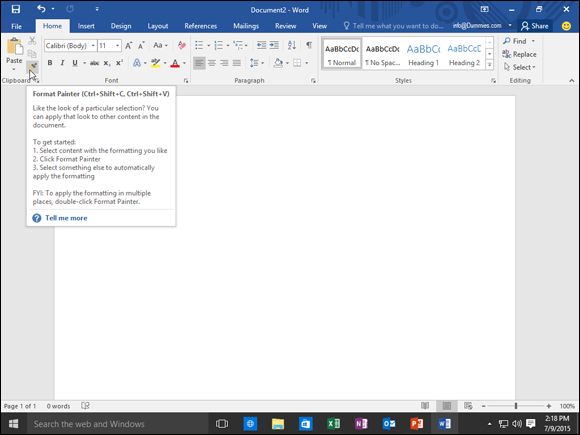Open the File menu

coord(16,26)
